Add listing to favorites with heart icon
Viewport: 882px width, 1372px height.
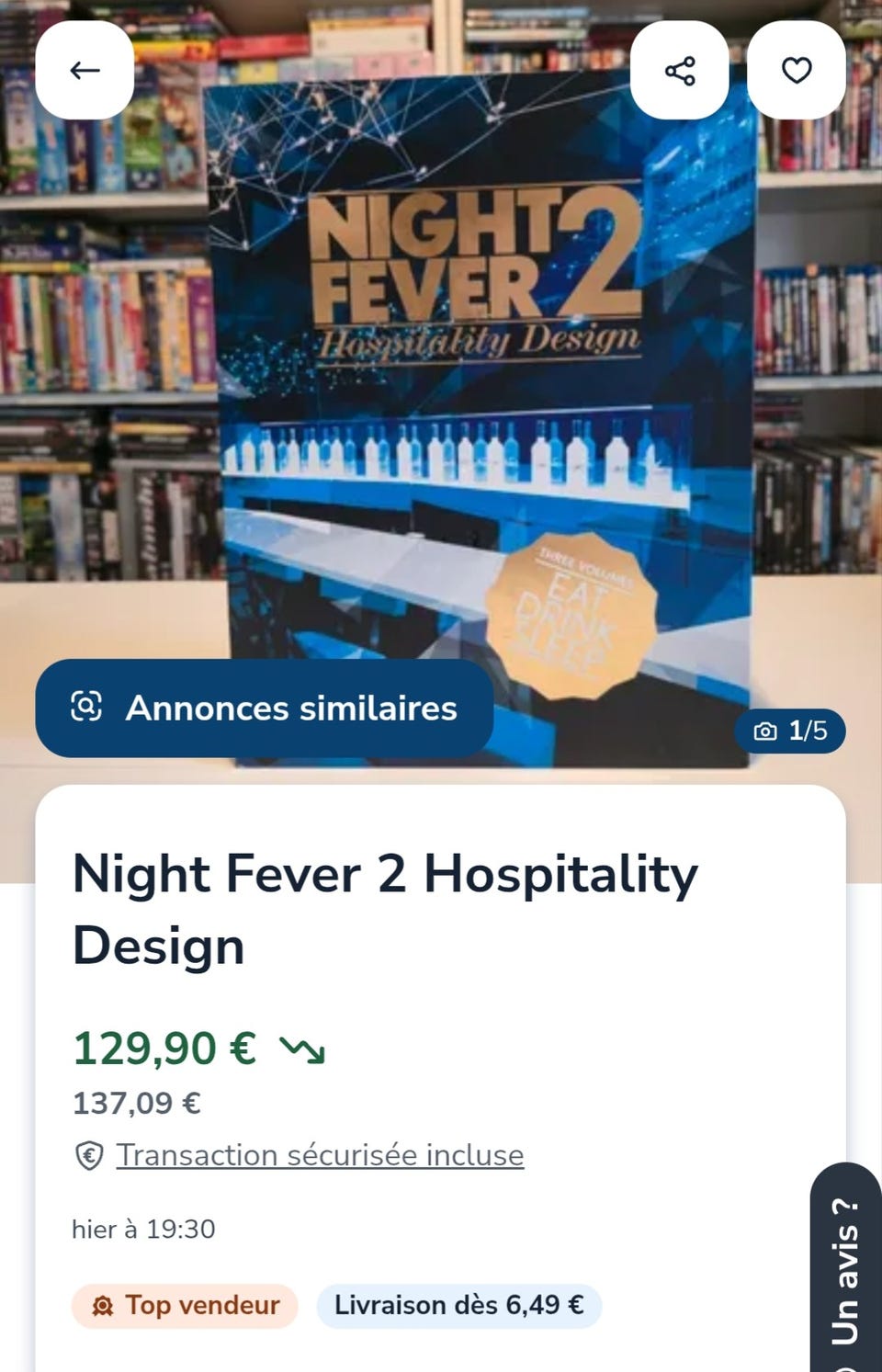[x=797, y=70]
